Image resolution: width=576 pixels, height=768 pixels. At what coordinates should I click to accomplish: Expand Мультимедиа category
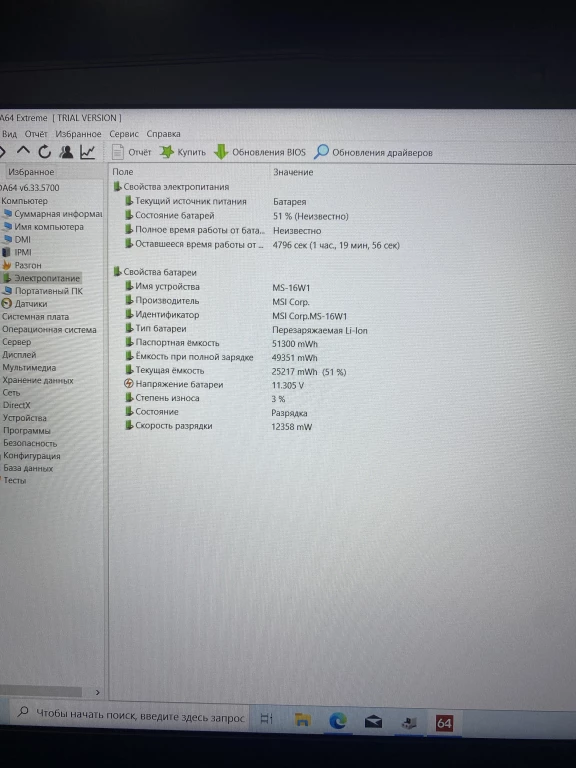tap(29, 367)
